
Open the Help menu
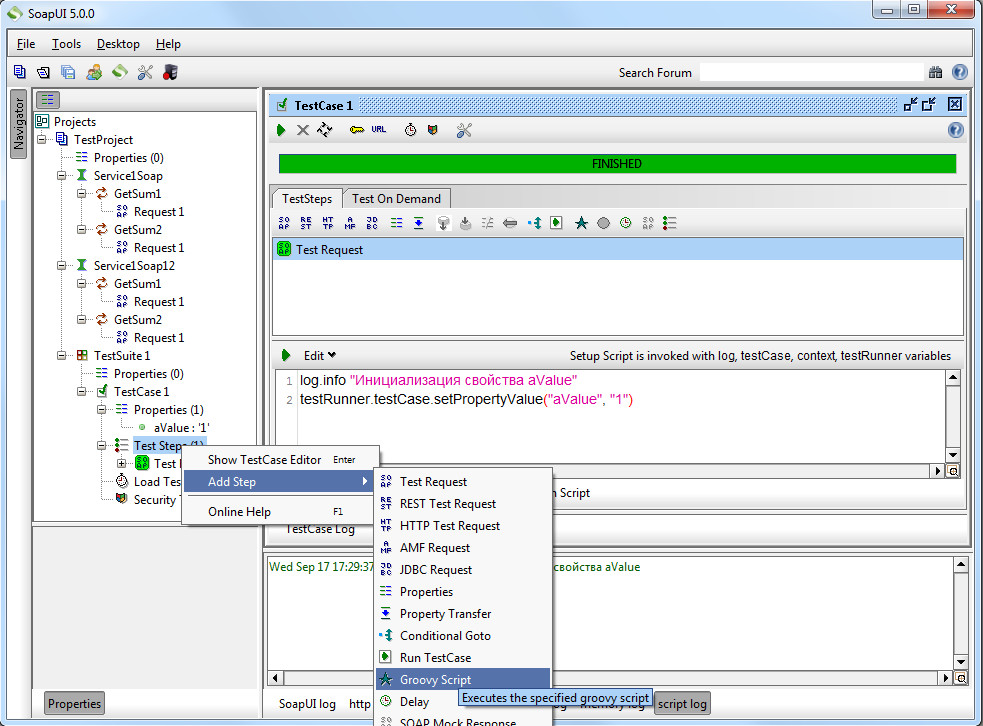(x=168, y=44)
